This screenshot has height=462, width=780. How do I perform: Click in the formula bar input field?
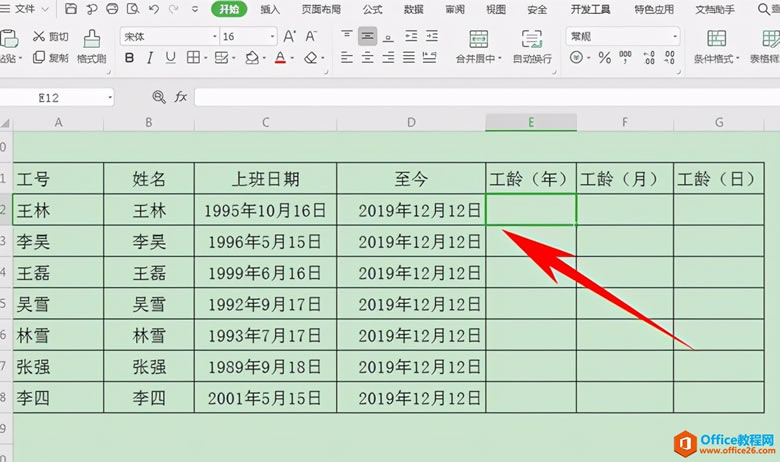click(487, 97)
